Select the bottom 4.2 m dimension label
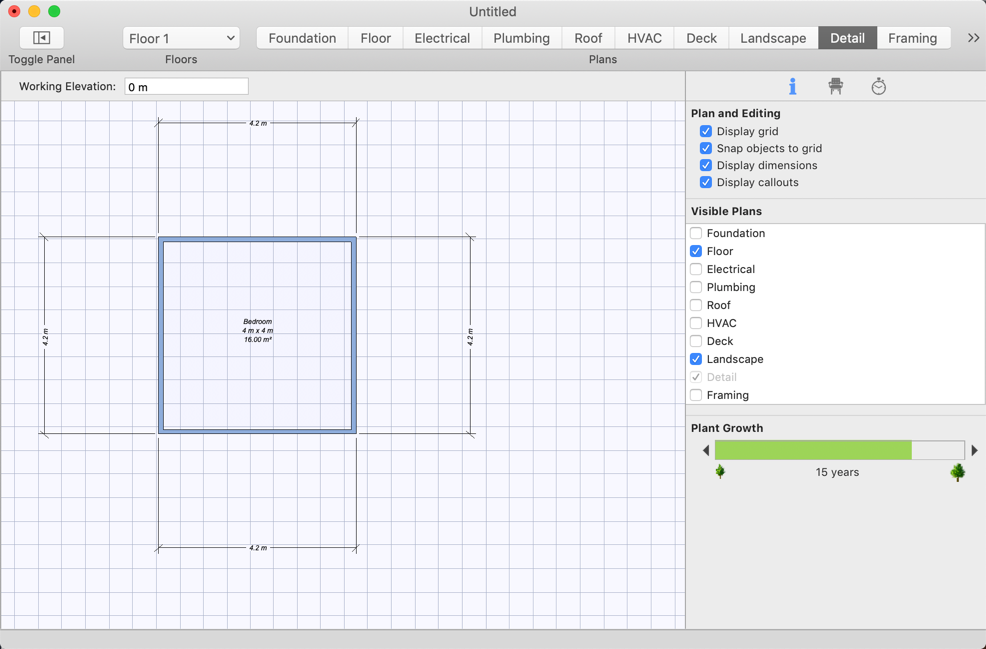Image resolution: width=986 pixels, height=649 pixels. click(x=258, y=548)
